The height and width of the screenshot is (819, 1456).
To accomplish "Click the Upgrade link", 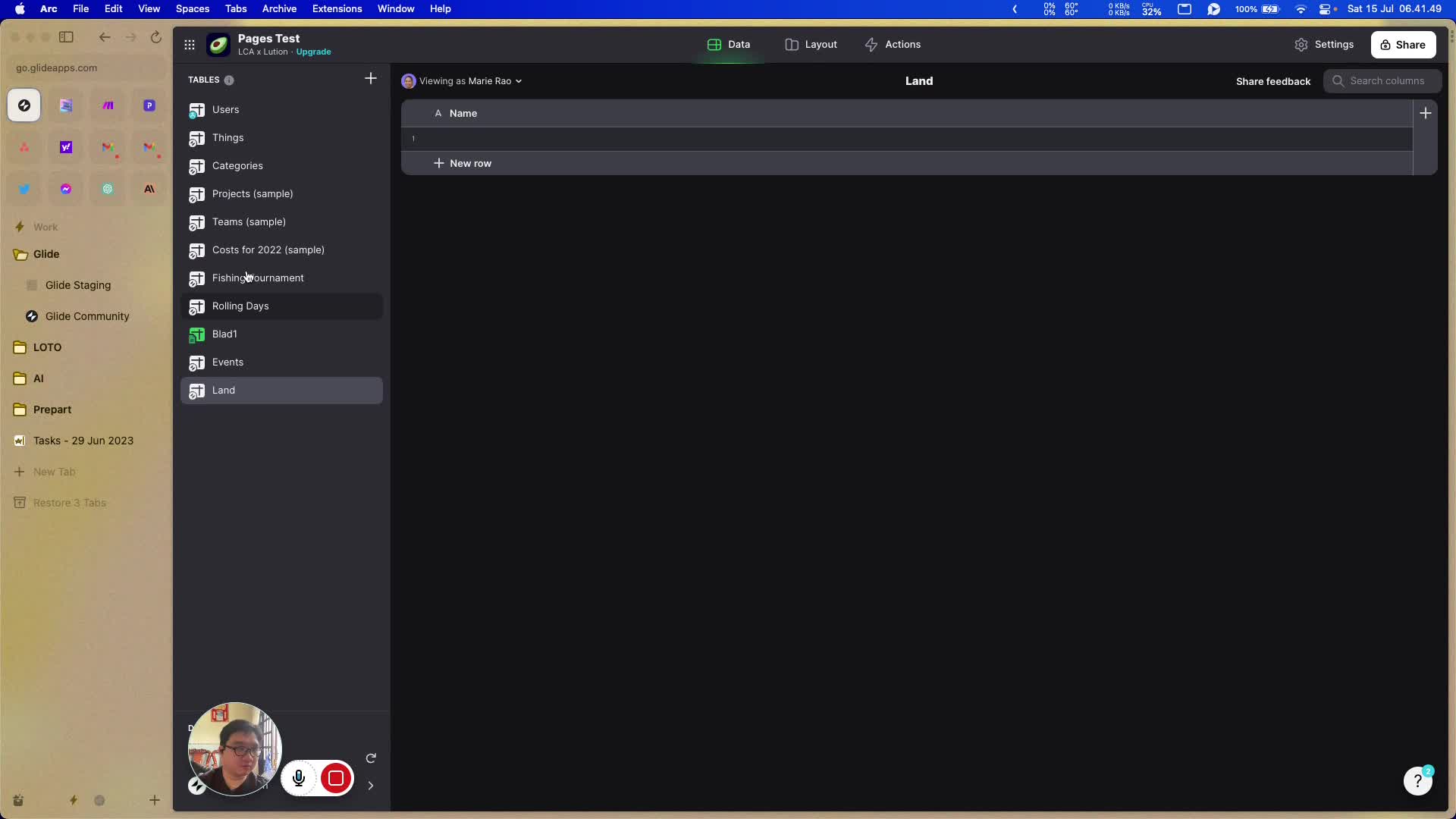I will coord(313,52).
